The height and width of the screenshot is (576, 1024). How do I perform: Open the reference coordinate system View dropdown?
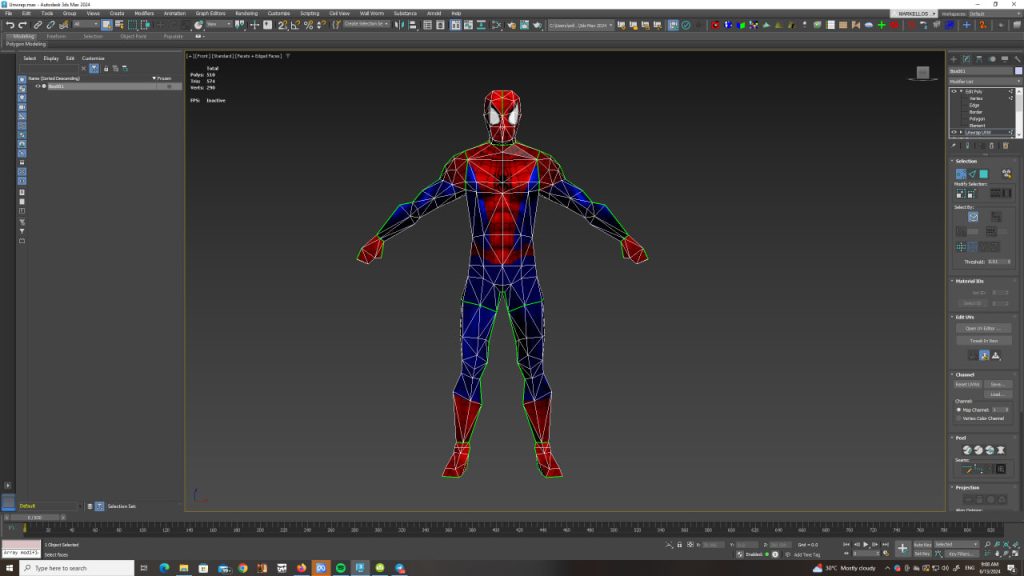pos(219,25)
